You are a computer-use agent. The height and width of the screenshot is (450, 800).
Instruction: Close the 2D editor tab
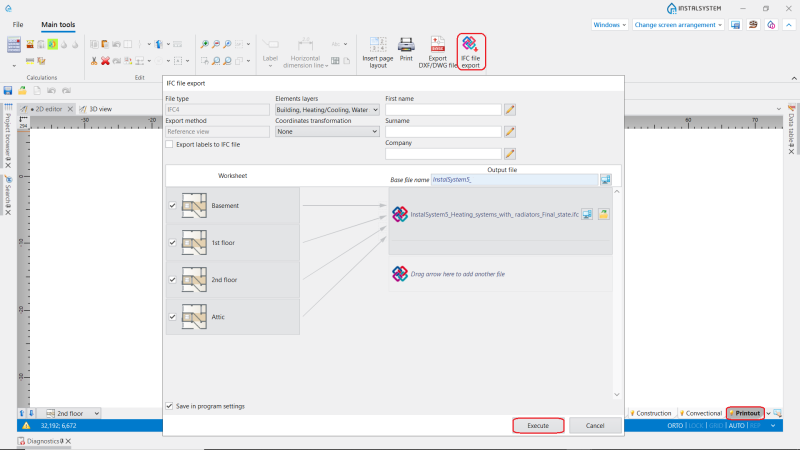[70, 109]
